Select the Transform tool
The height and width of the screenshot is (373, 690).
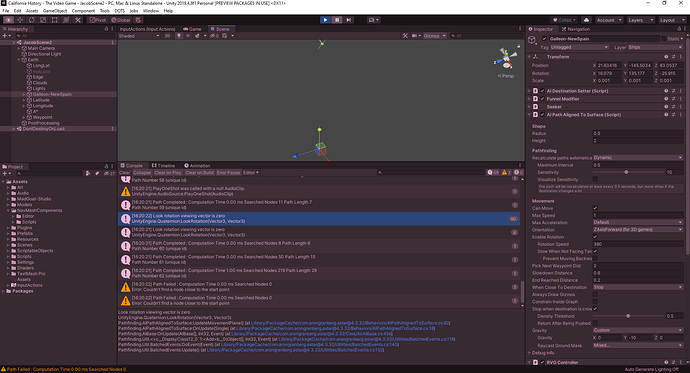66,20
